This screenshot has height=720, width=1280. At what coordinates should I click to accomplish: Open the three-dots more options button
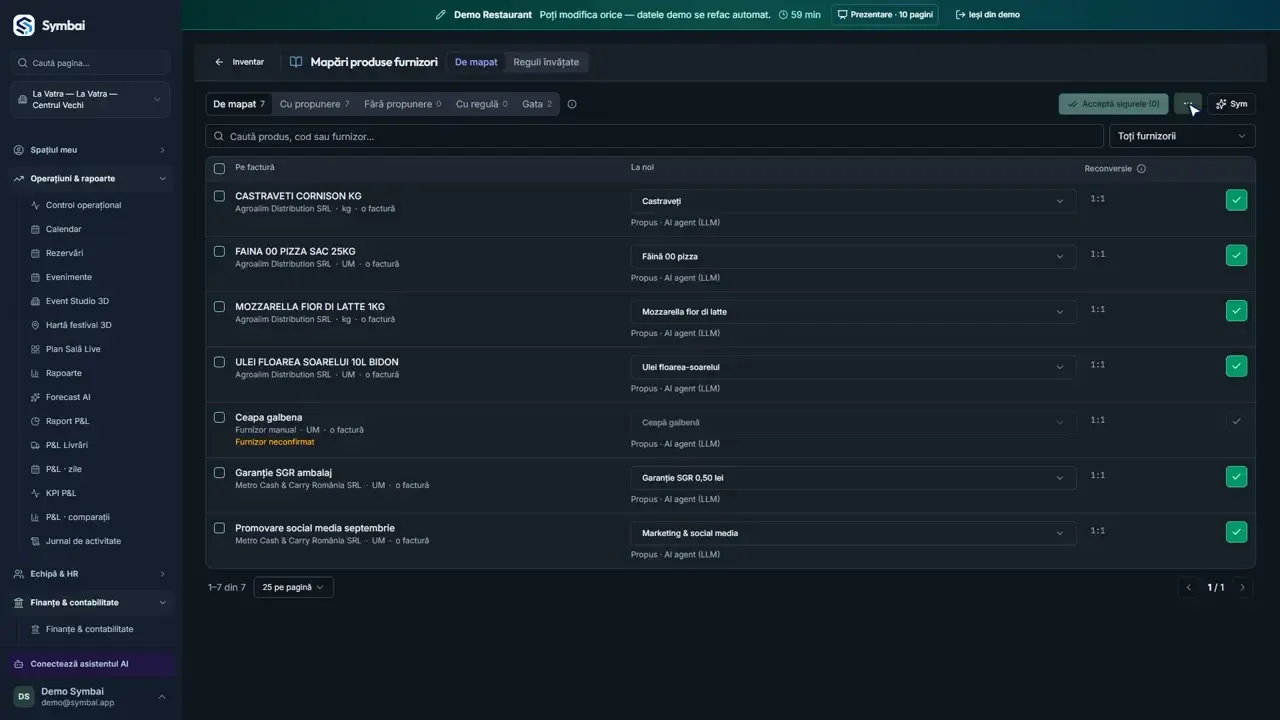1188,104
